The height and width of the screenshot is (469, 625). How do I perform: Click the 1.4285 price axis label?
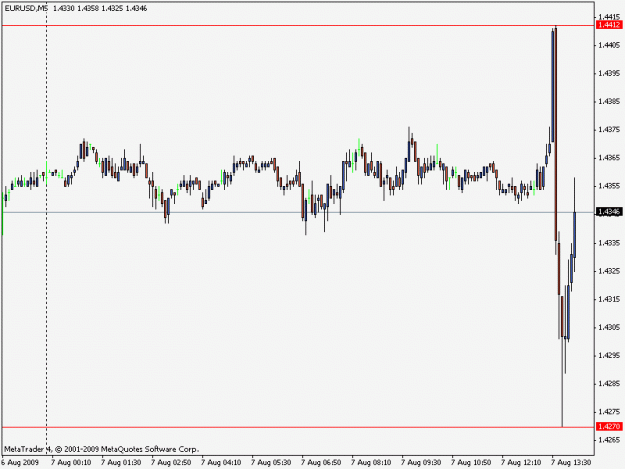coord(609,384)
